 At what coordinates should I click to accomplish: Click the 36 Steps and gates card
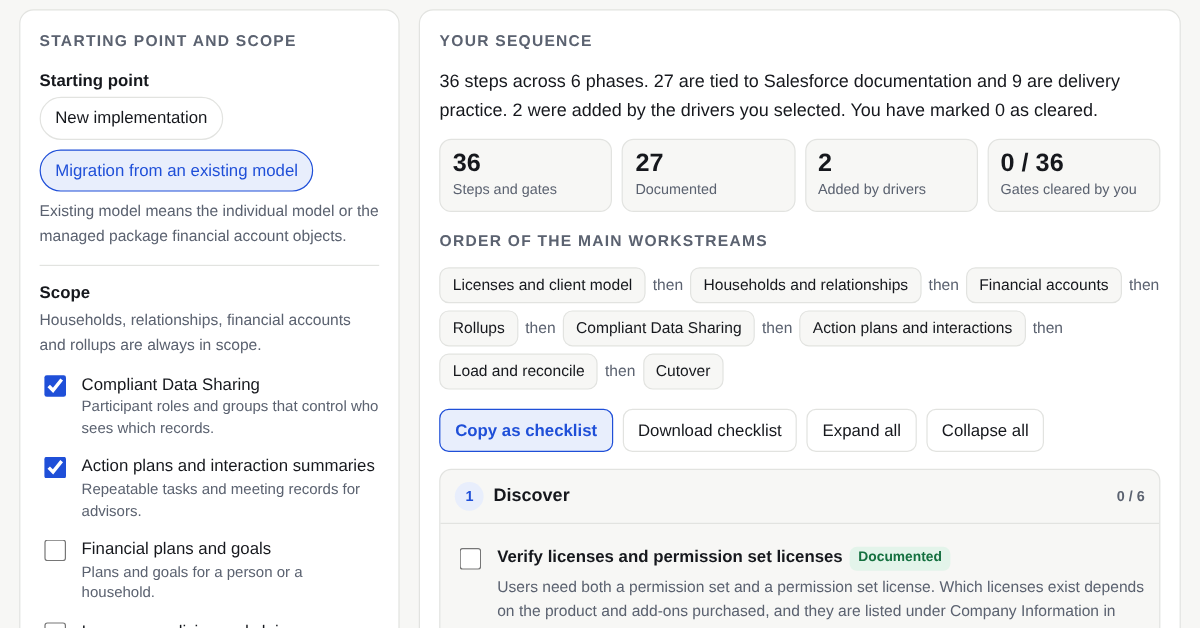coord(526,175)
